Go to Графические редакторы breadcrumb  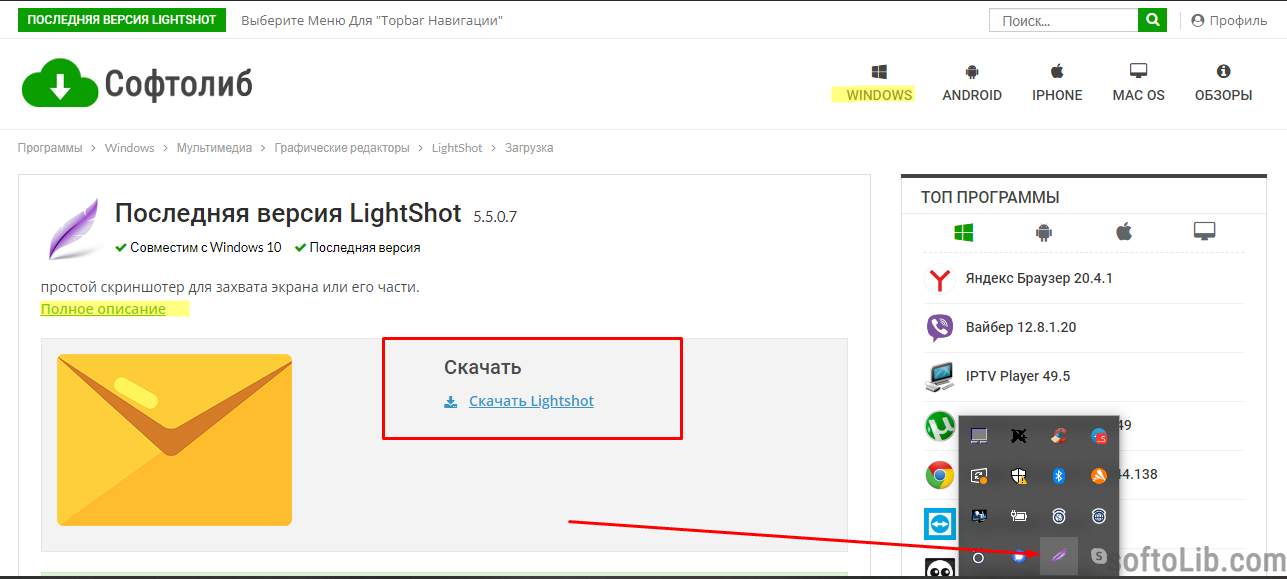[x=342, y=148]
